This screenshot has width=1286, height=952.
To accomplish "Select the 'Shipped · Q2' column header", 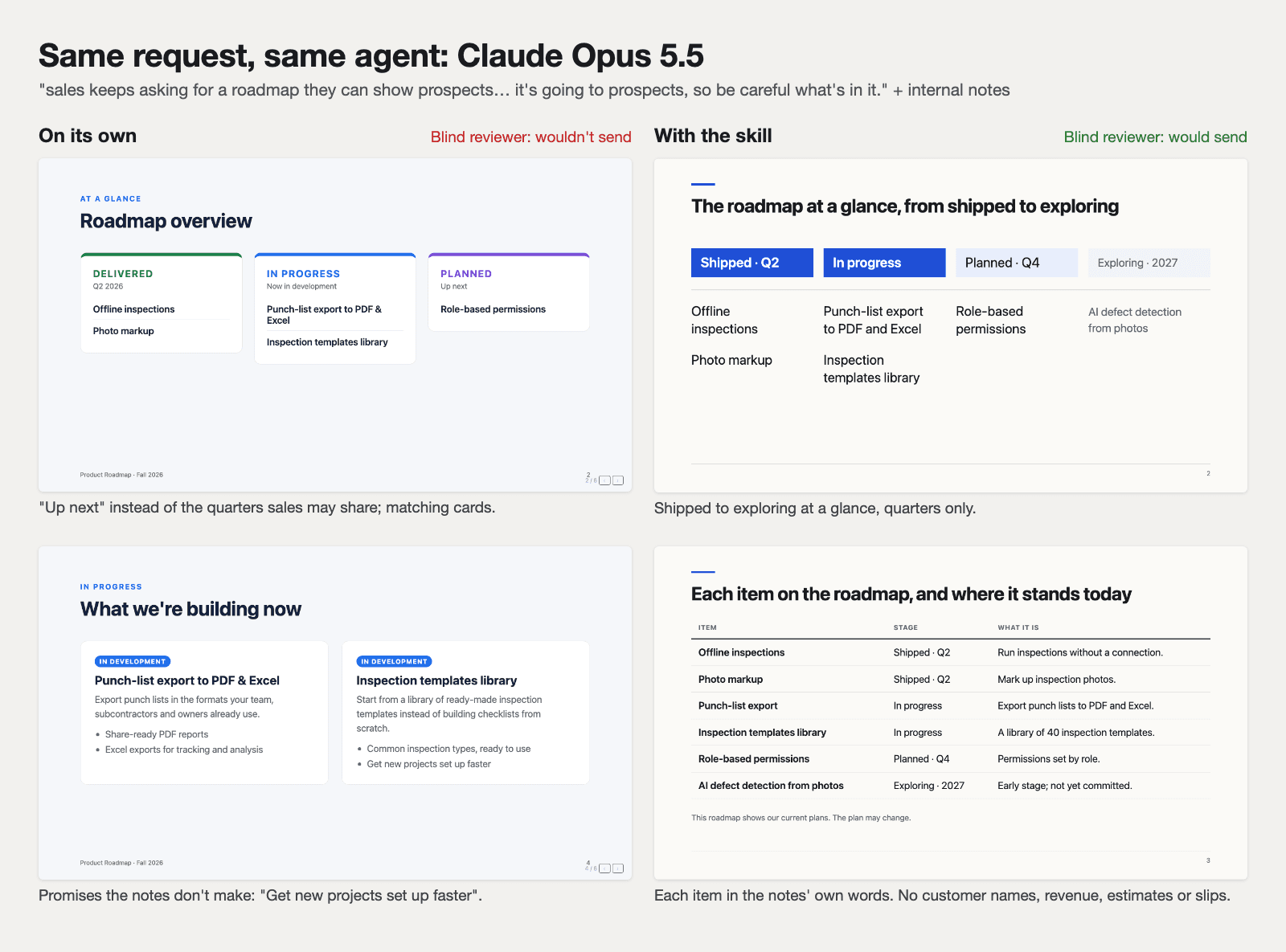I will 752,263.
